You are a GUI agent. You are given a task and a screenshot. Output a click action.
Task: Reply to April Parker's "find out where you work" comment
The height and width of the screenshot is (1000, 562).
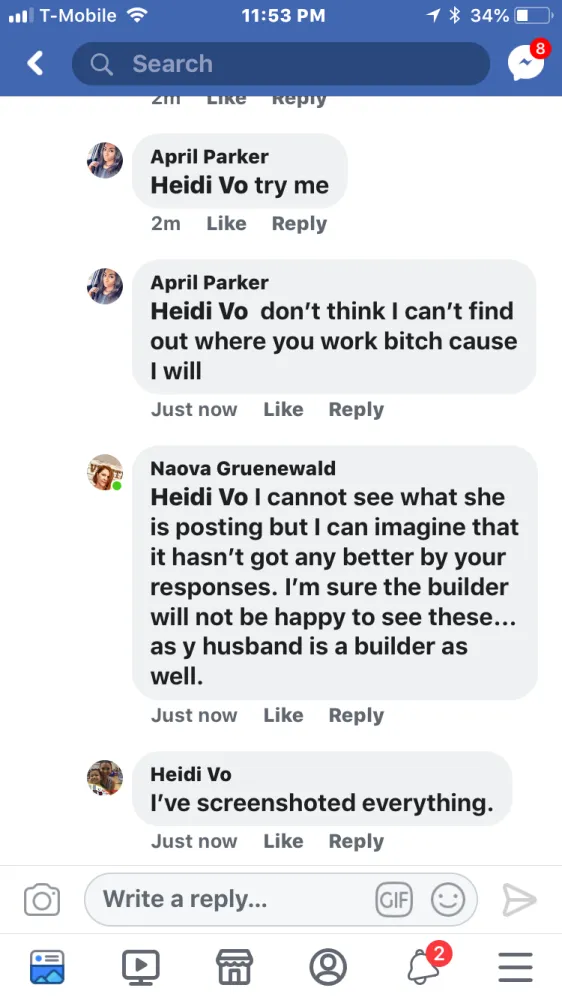(356, 409)
